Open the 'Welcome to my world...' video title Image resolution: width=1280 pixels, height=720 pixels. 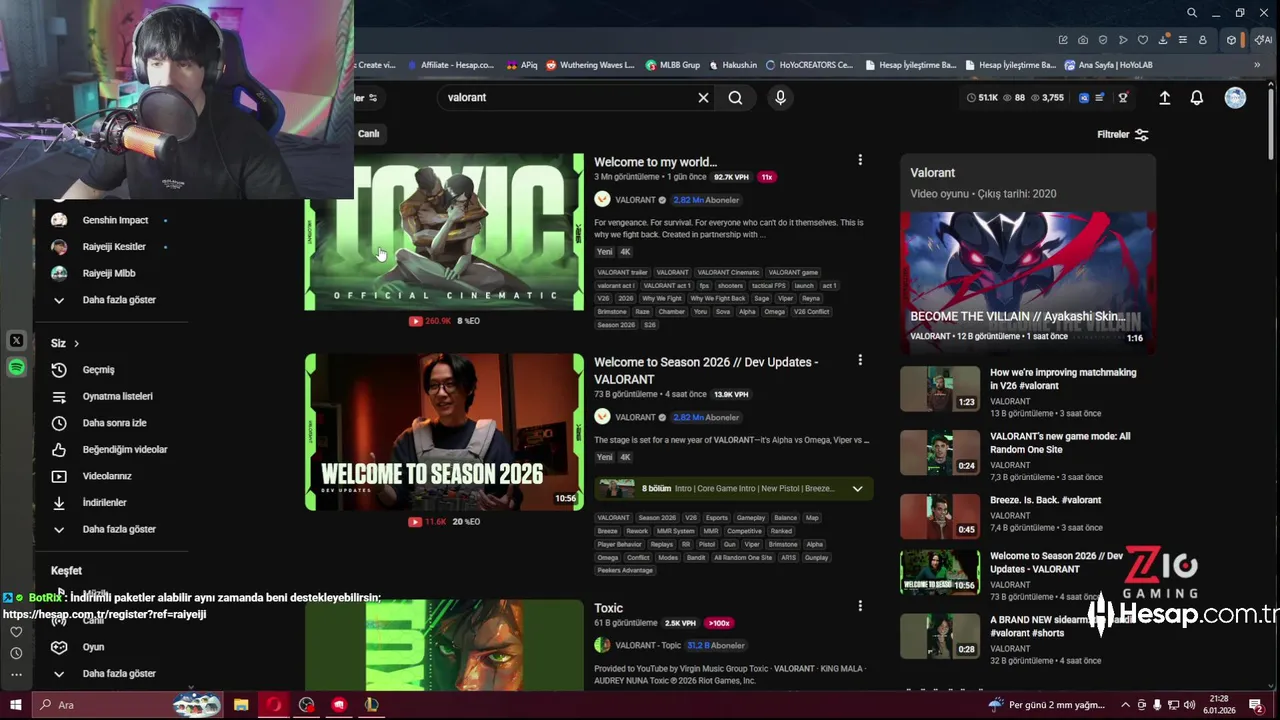[x=655, y=162]
